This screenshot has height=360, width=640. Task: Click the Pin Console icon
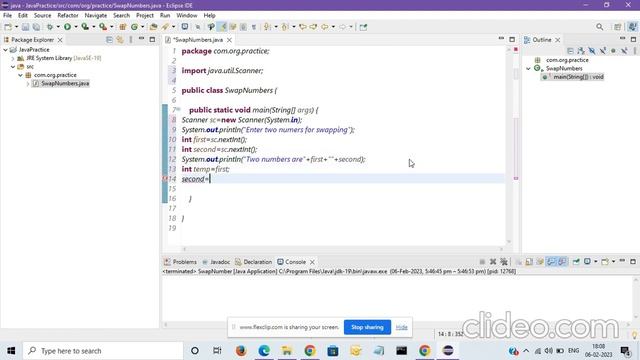pos(576,262)
